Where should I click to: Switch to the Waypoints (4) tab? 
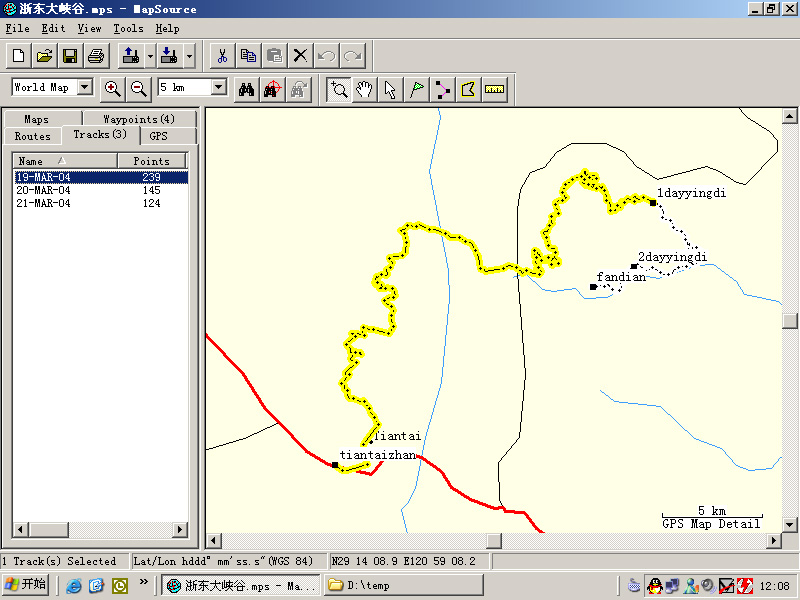coord(138,119)
